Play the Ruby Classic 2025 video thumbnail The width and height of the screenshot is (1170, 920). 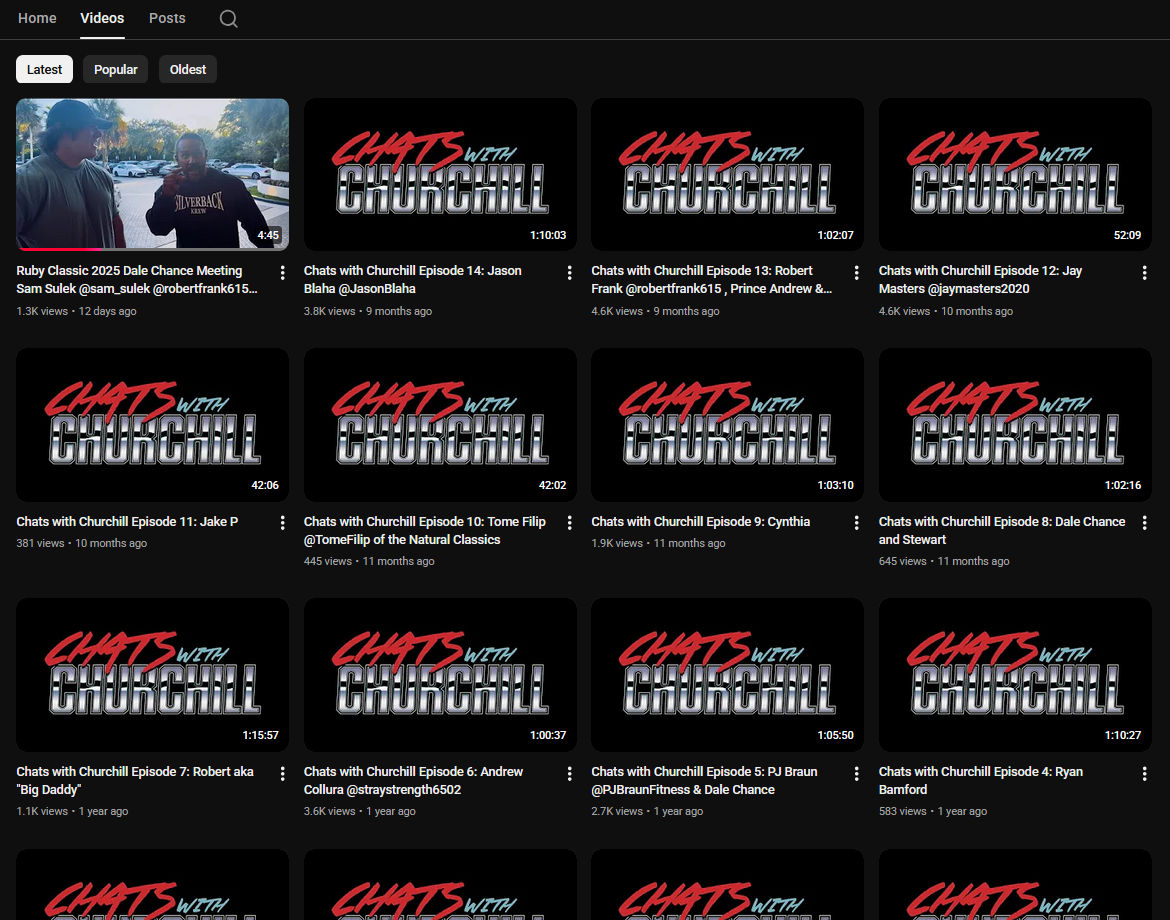tap(152, 174)
